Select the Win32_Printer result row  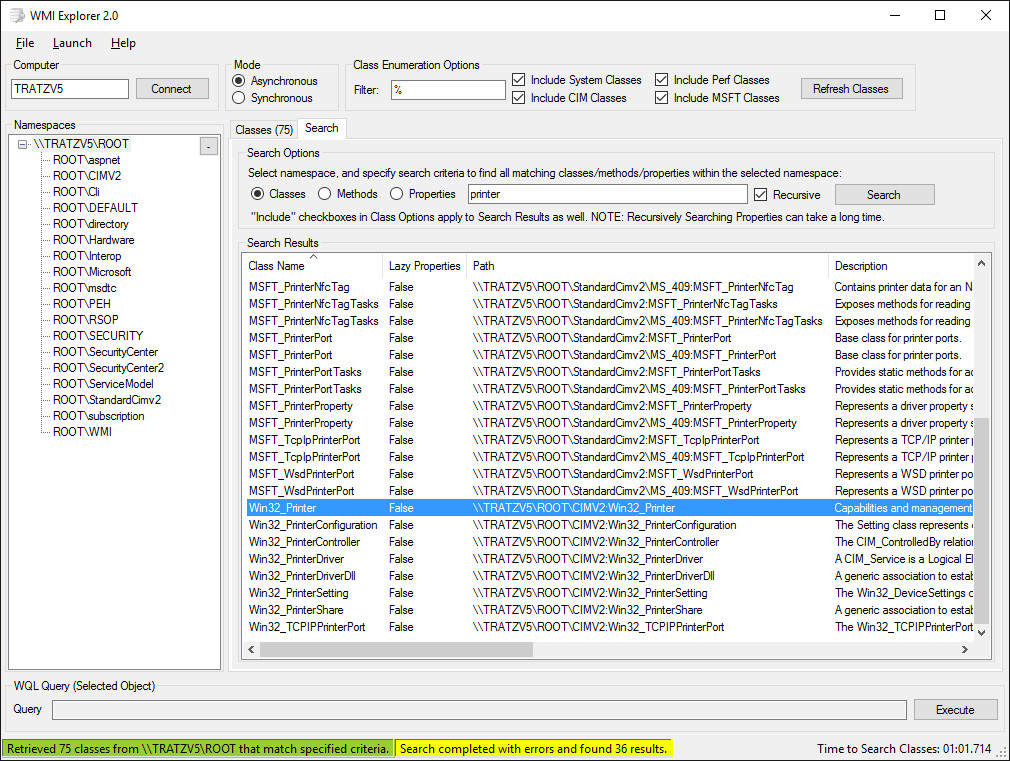[x=609, y=508]
